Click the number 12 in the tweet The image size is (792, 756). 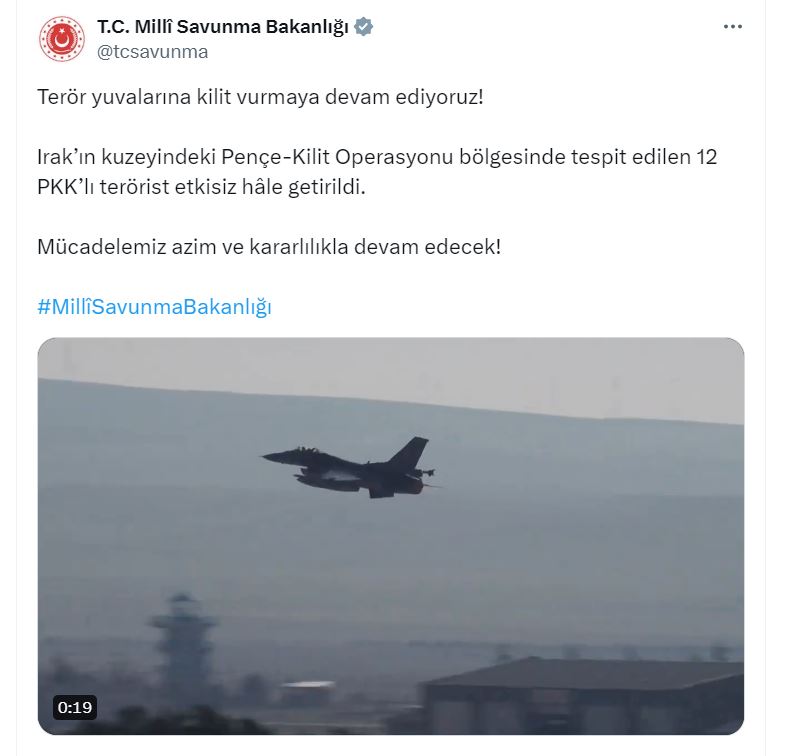tap(707, 157)
